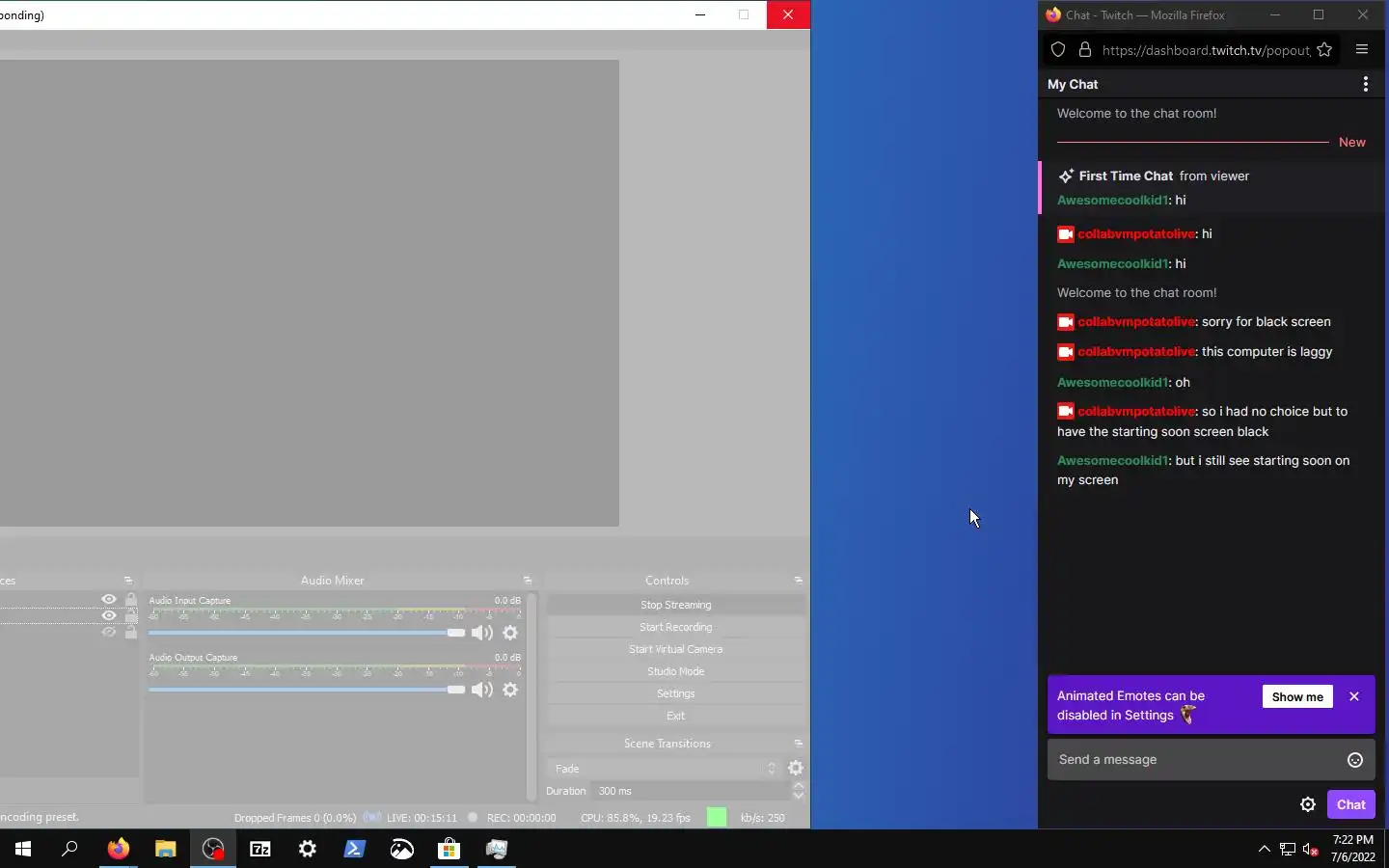Click the Audio Input Capture volume slider
Viewport: 1389px width, 868px height.
click(307, 633)
